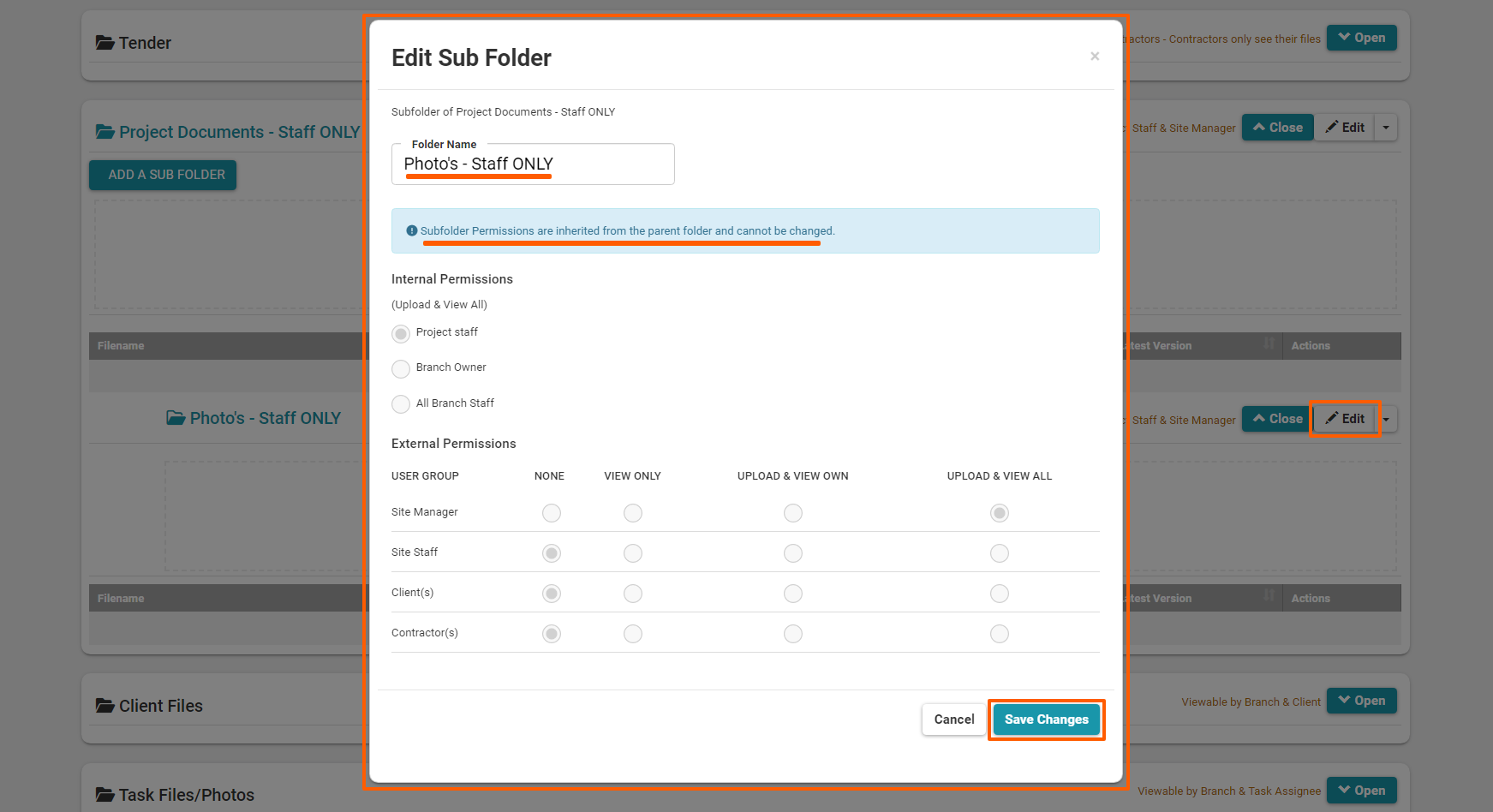Click the Folder Name input field
This screenshot has height=812, width=1493.
(x=533, y=164)
